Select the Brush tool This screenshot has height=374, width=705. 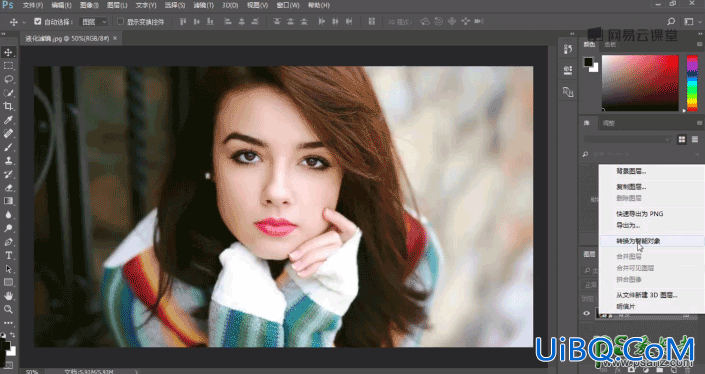point(8,147)
